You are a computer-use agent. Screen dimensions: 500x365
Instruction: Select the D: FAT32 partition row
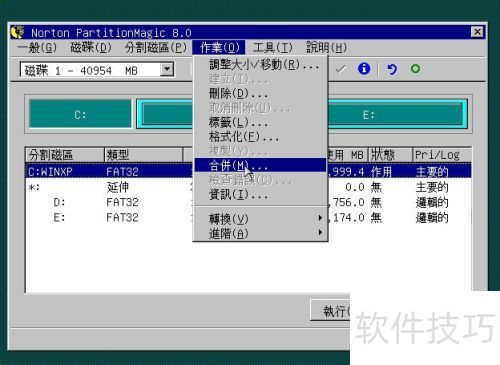[248, 202]
